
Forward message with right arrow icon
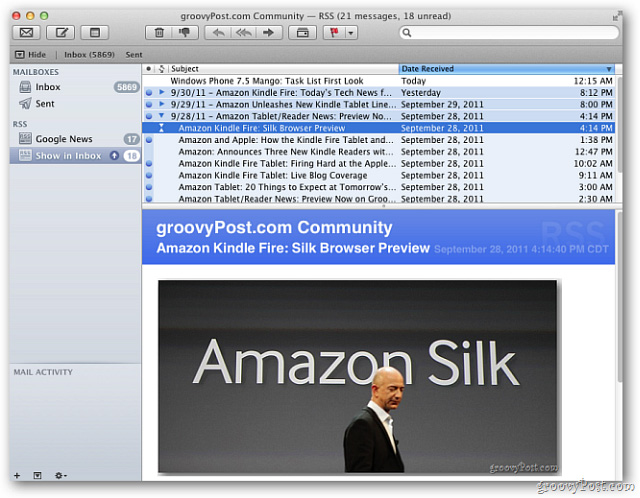click(x=269, y=32)
